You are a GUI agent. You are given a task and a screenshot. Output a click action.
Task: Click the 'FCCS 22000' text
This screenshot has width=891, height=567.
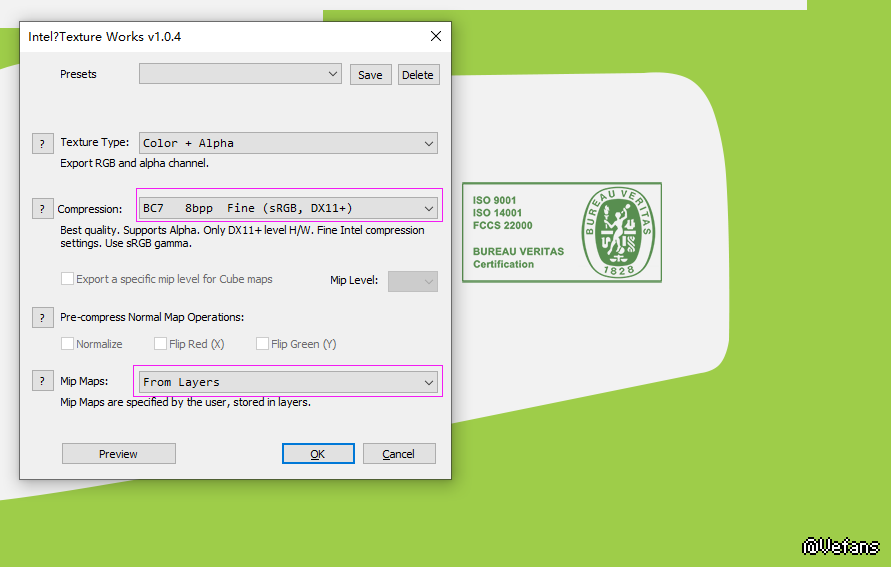[502, 225]
